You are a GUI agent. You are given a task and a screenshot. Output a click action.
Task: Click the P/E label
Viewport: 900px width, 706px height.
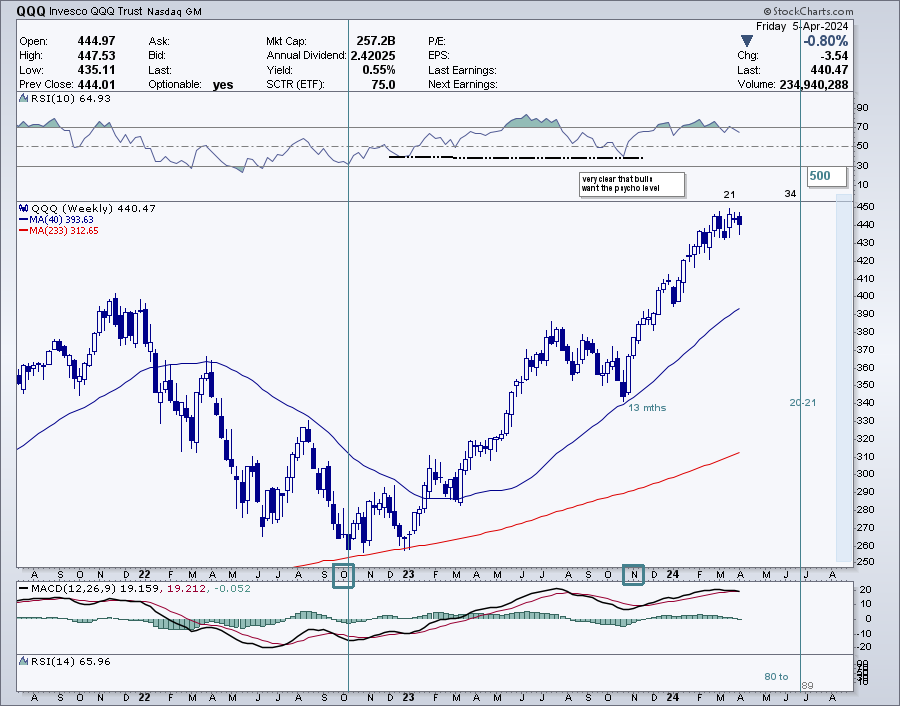coord(437,41)
